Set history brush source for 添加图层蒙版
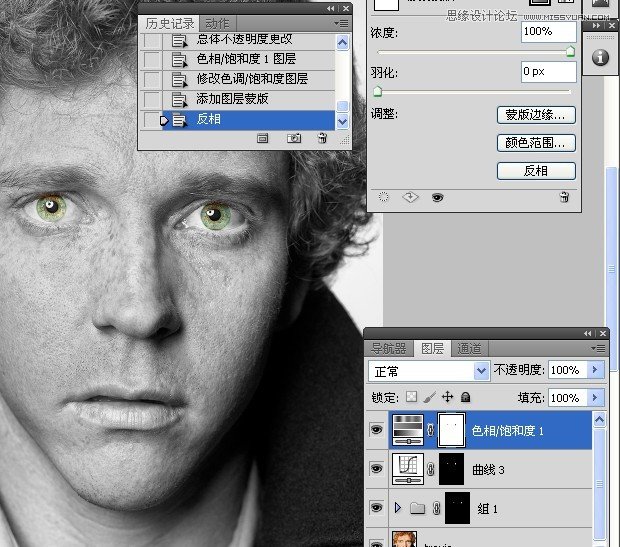The height and width of the screenshot is (547, 620). [152, 99]
